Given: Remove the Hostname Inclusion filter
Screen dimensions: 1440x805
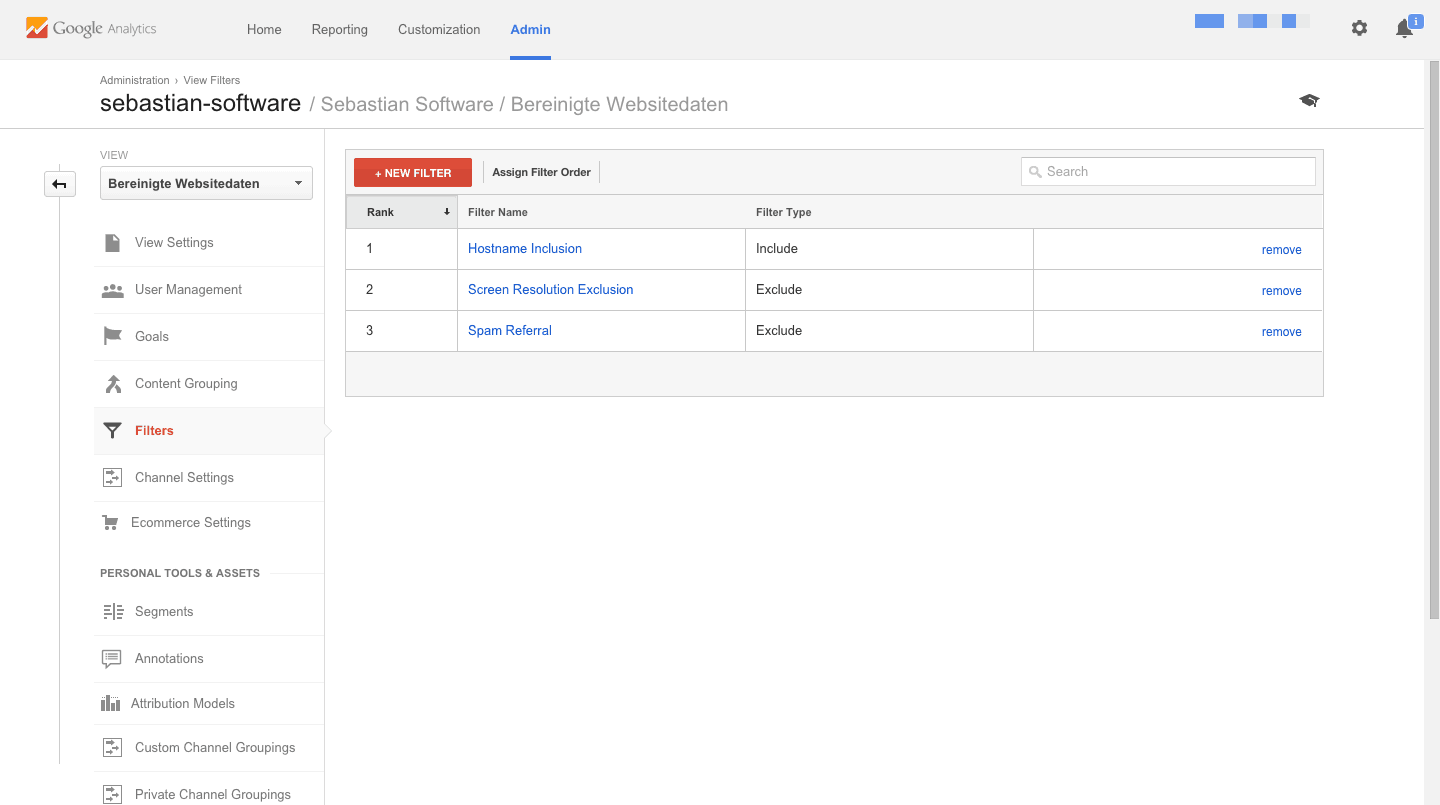Looking at the screenshot, I should 1281,250.
